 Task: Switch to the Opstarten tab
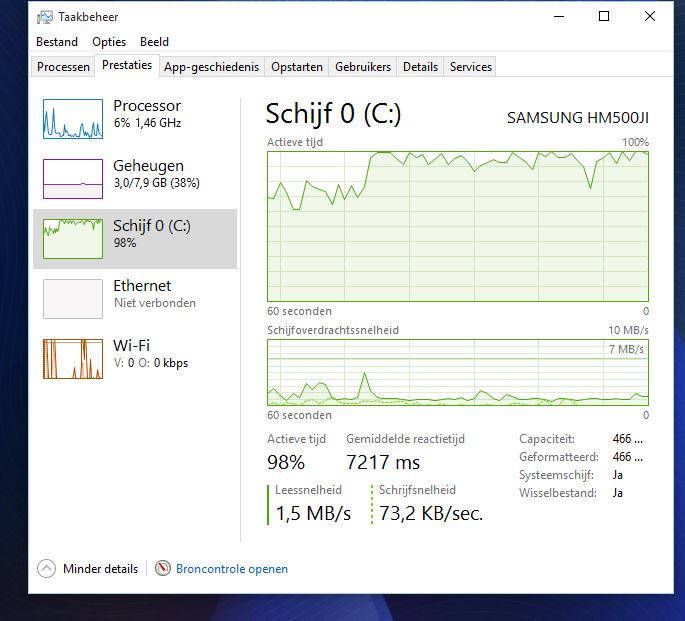tap(297, 67)
